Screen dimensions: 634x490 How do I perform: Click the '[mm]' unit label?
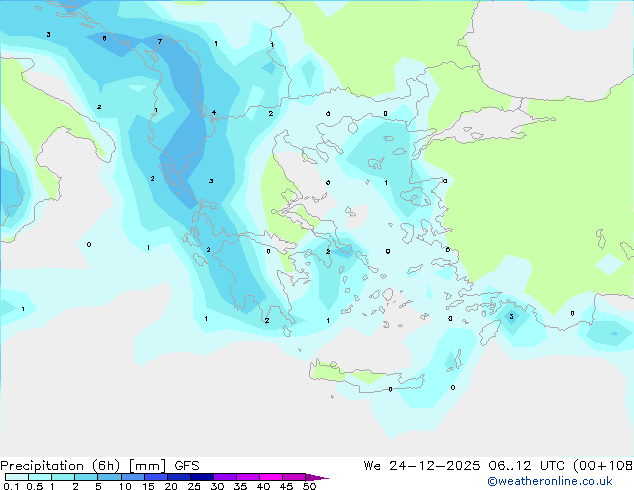(147, 466)
